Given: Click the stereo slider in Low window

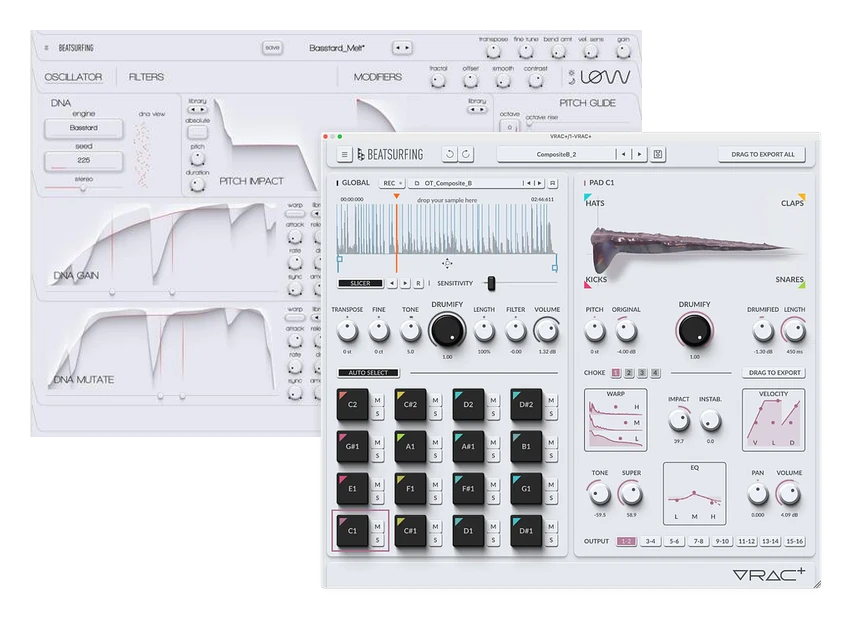Looking at the screenshot, I should pos(83,188).
